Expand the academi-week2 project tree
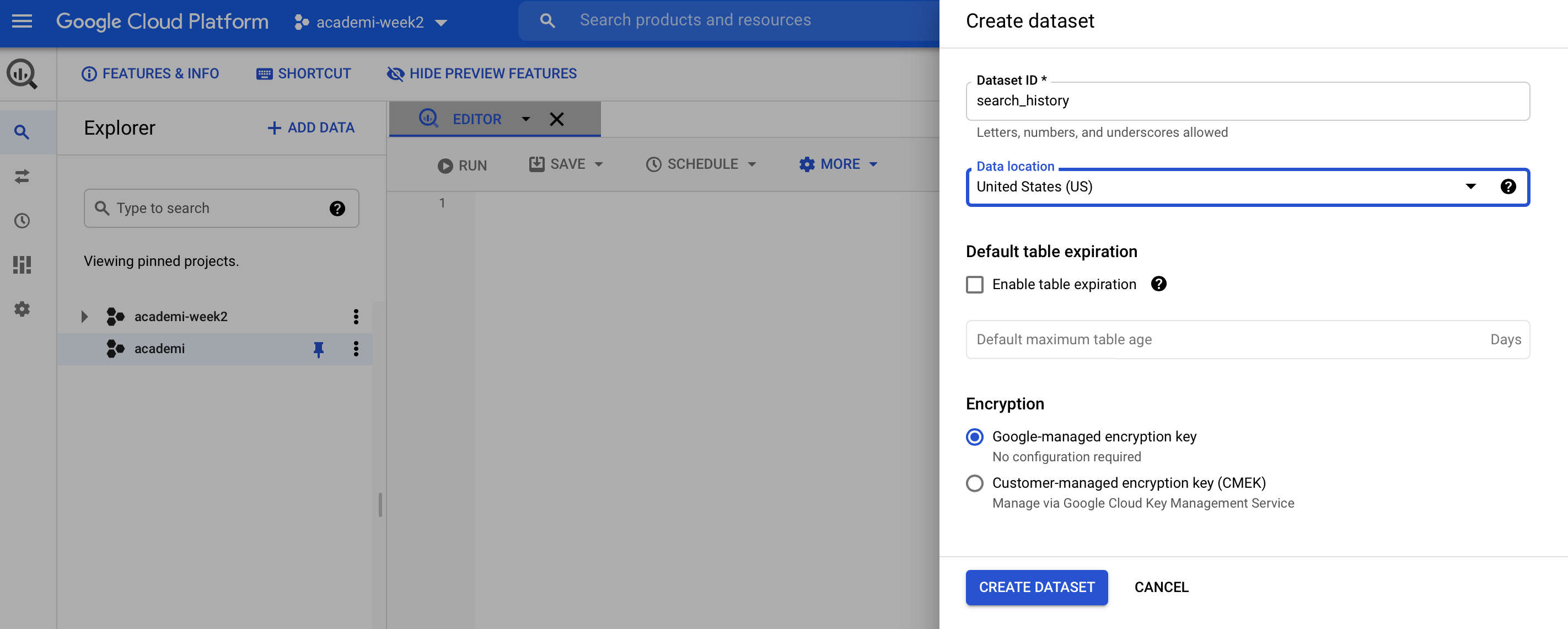1568x629 pixels. coord(84,316)
